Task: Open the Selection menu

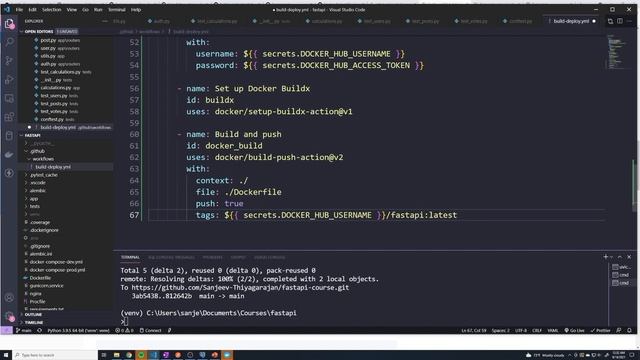Action: point(51,9)
